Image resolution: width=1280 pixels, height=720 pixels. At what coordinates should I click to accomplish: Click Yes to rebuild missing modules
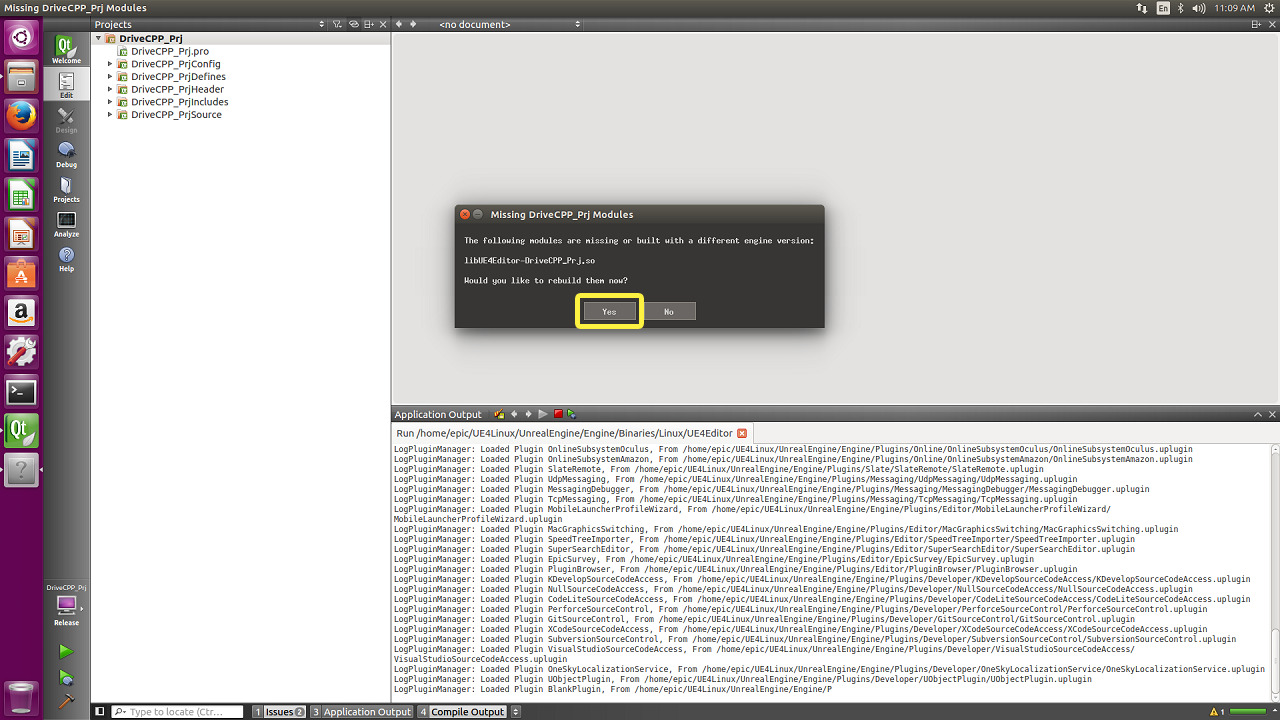609,311
